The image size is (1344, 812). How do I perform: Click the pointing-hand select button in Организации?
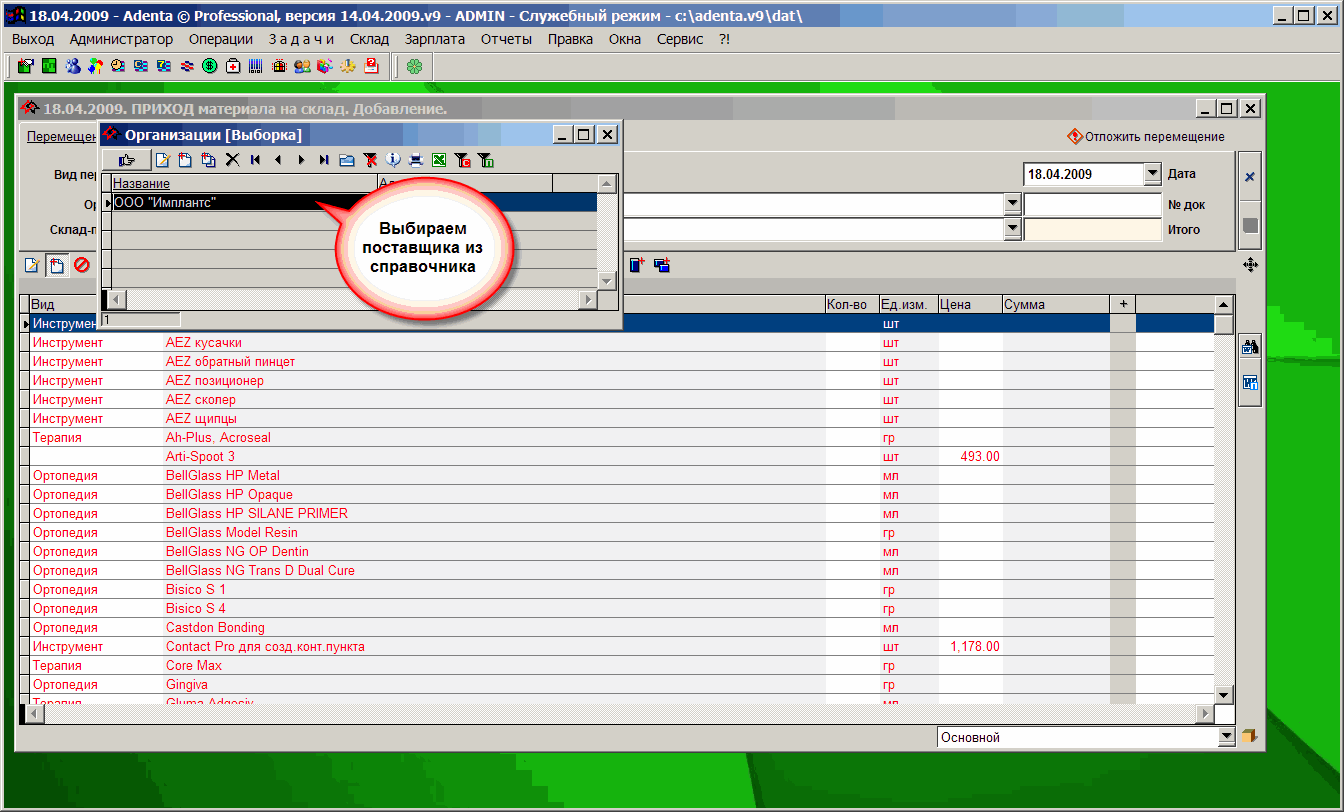126,160
